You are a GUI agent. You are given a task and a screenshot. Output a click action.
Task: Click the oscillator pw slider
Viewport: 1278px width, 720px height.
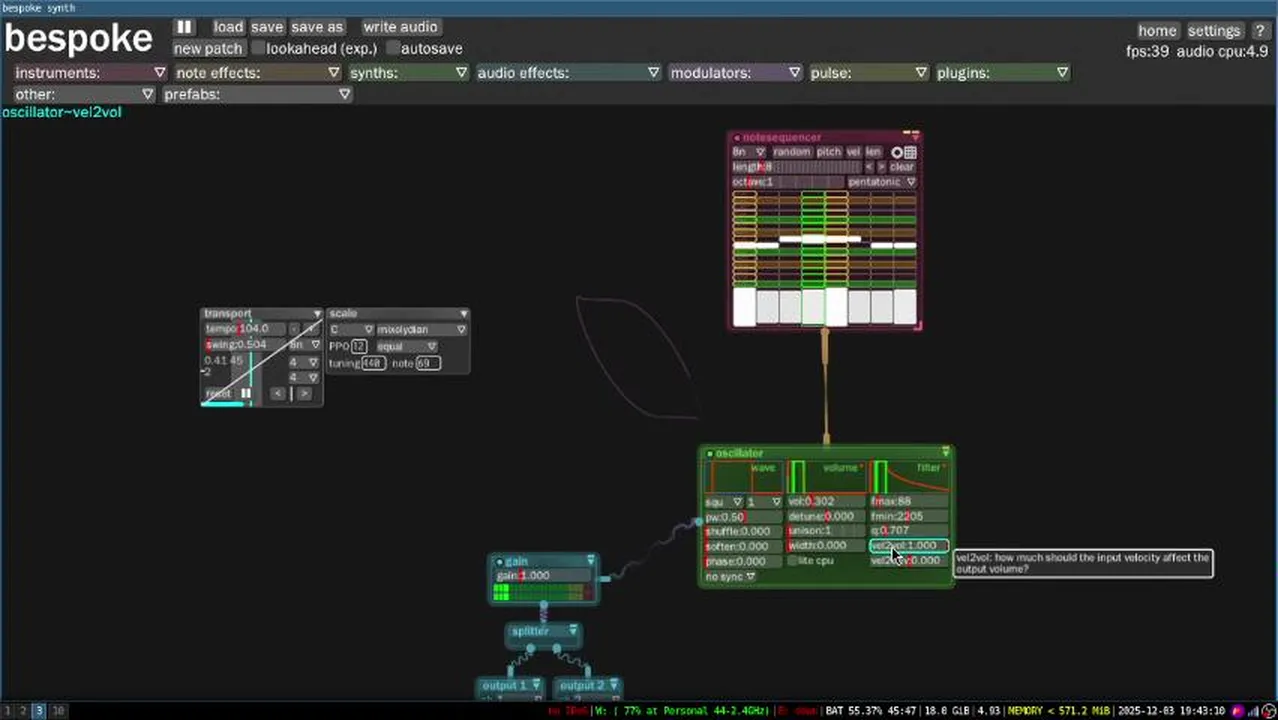[x=743, y=517]
